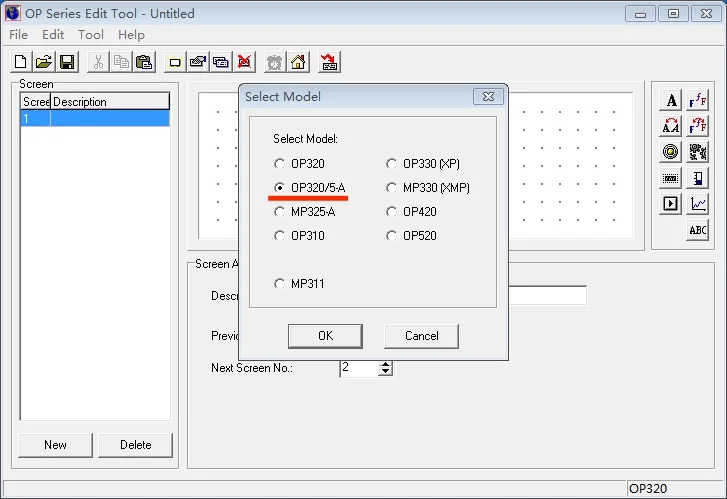Increase Next Screen No. with up arrow
This screenshot has width=727, height=499.
[x=385, y=365]
